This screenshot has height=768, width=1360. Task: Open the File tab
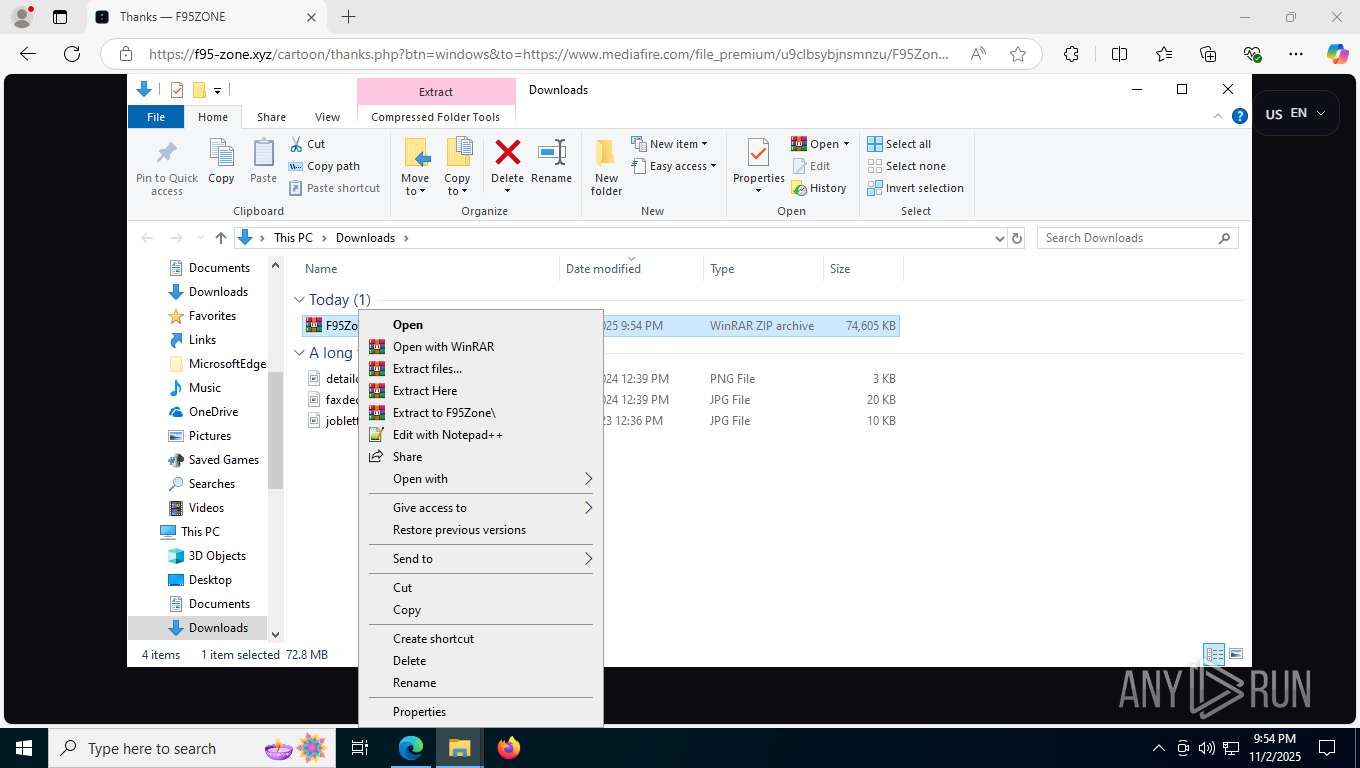156,117
